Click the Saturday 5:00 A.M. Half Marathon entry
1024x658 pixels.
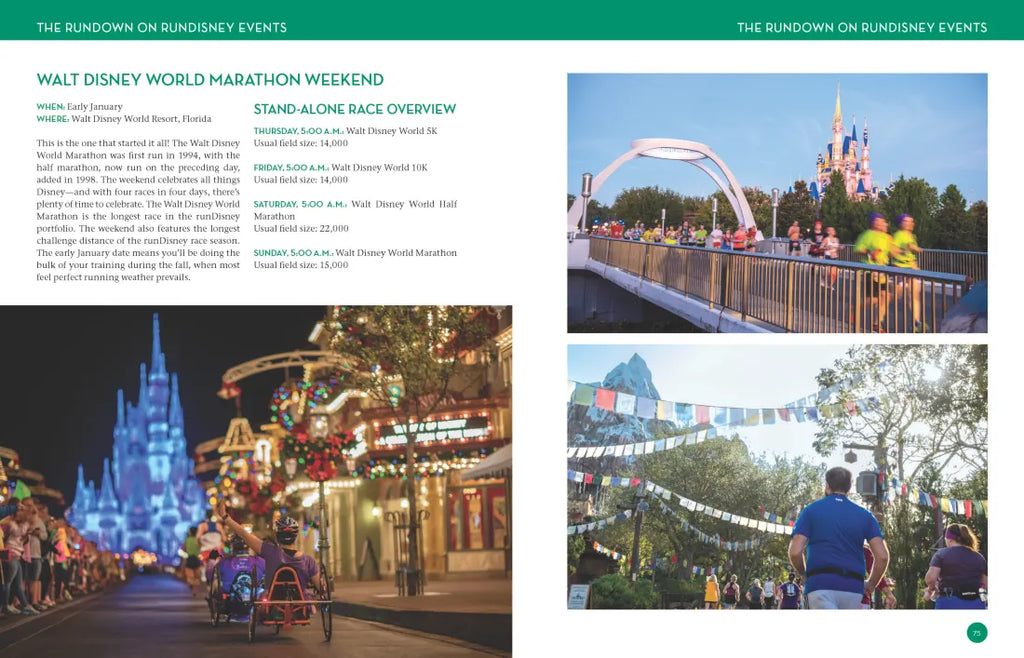point(355,210)
